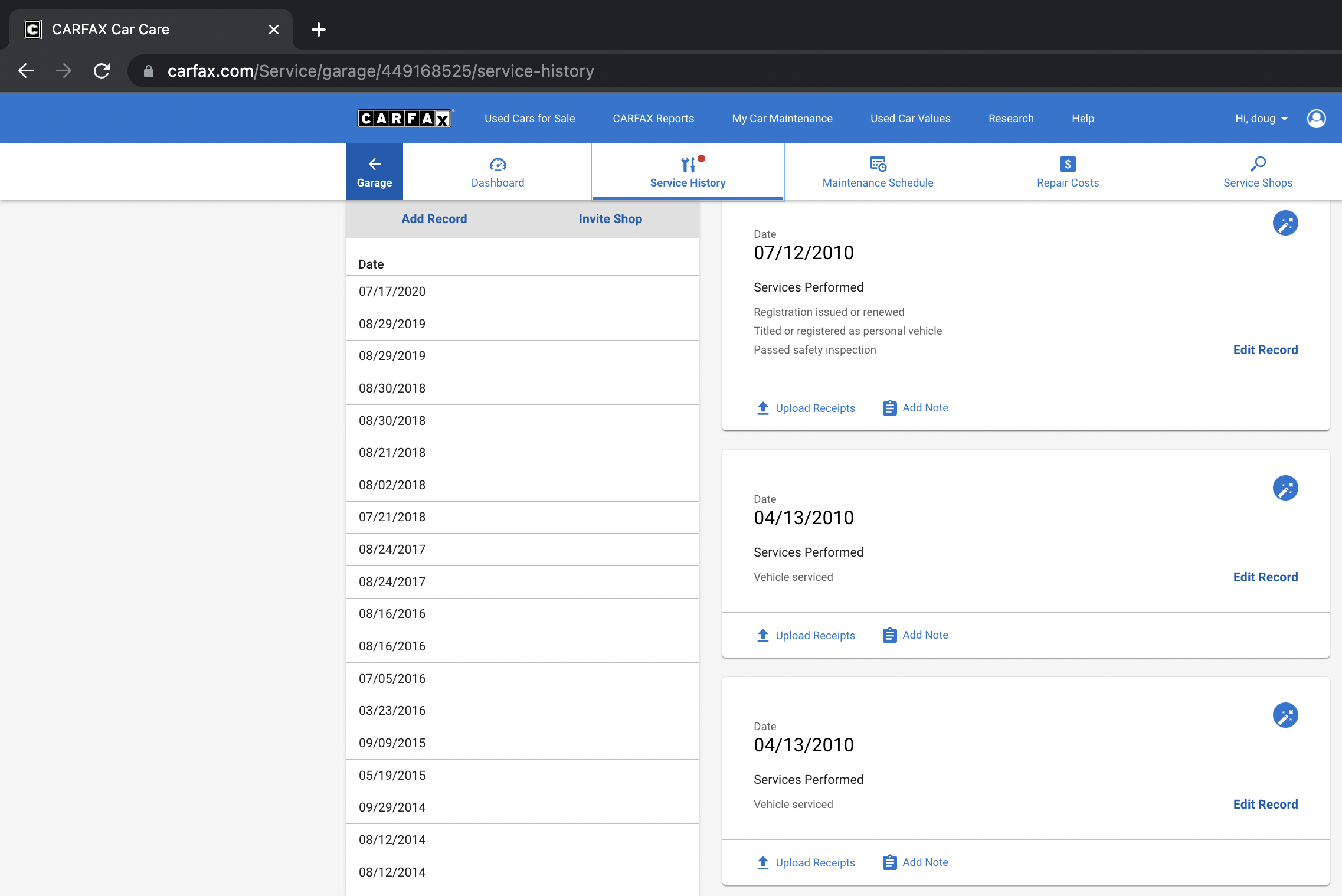
Task: Click note clipboard icon on 07/12/2010 record
Action: [x=890, y=408]
